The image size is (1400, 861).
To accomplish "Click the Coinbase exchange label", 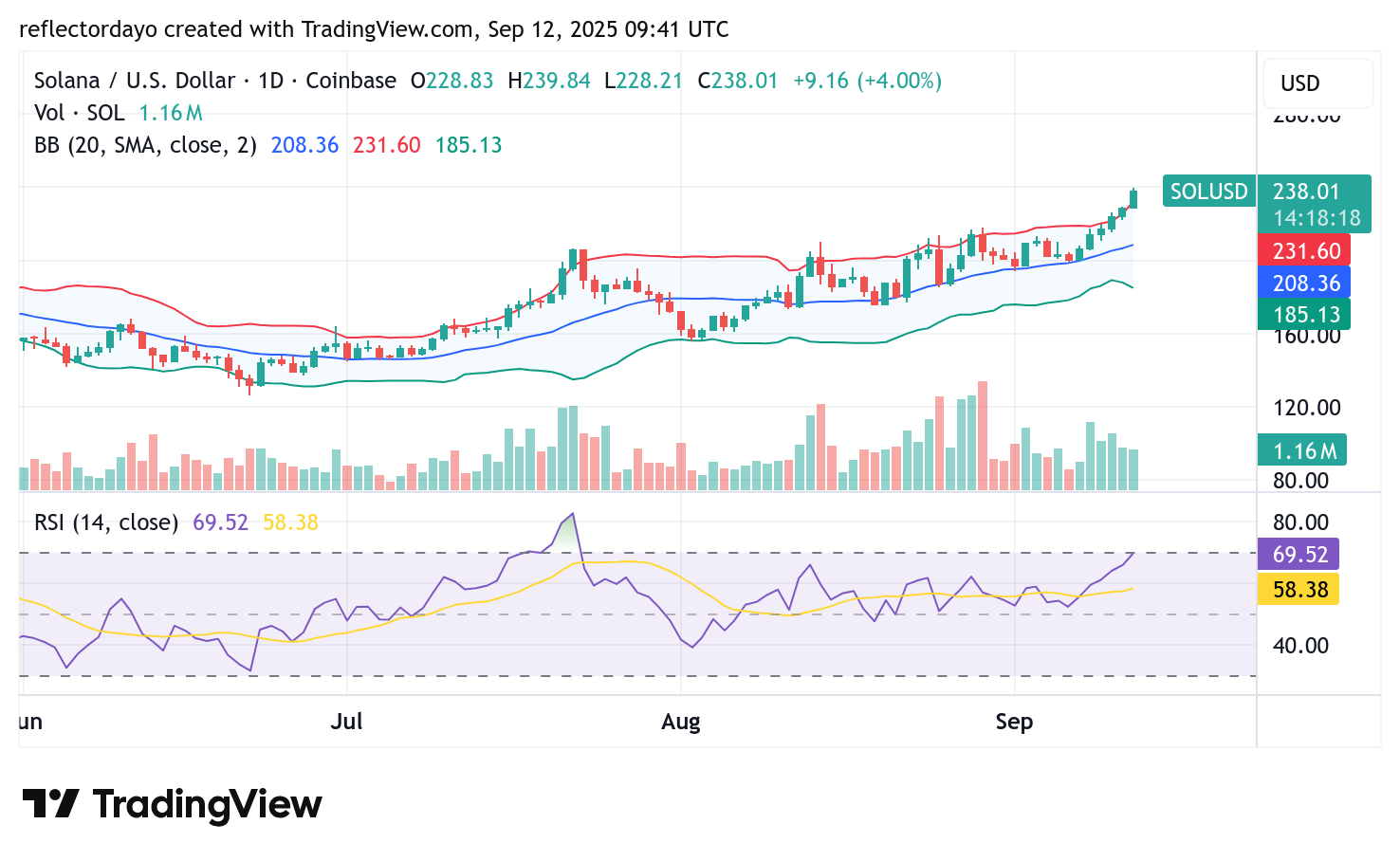I will click(x=351, y=81).
